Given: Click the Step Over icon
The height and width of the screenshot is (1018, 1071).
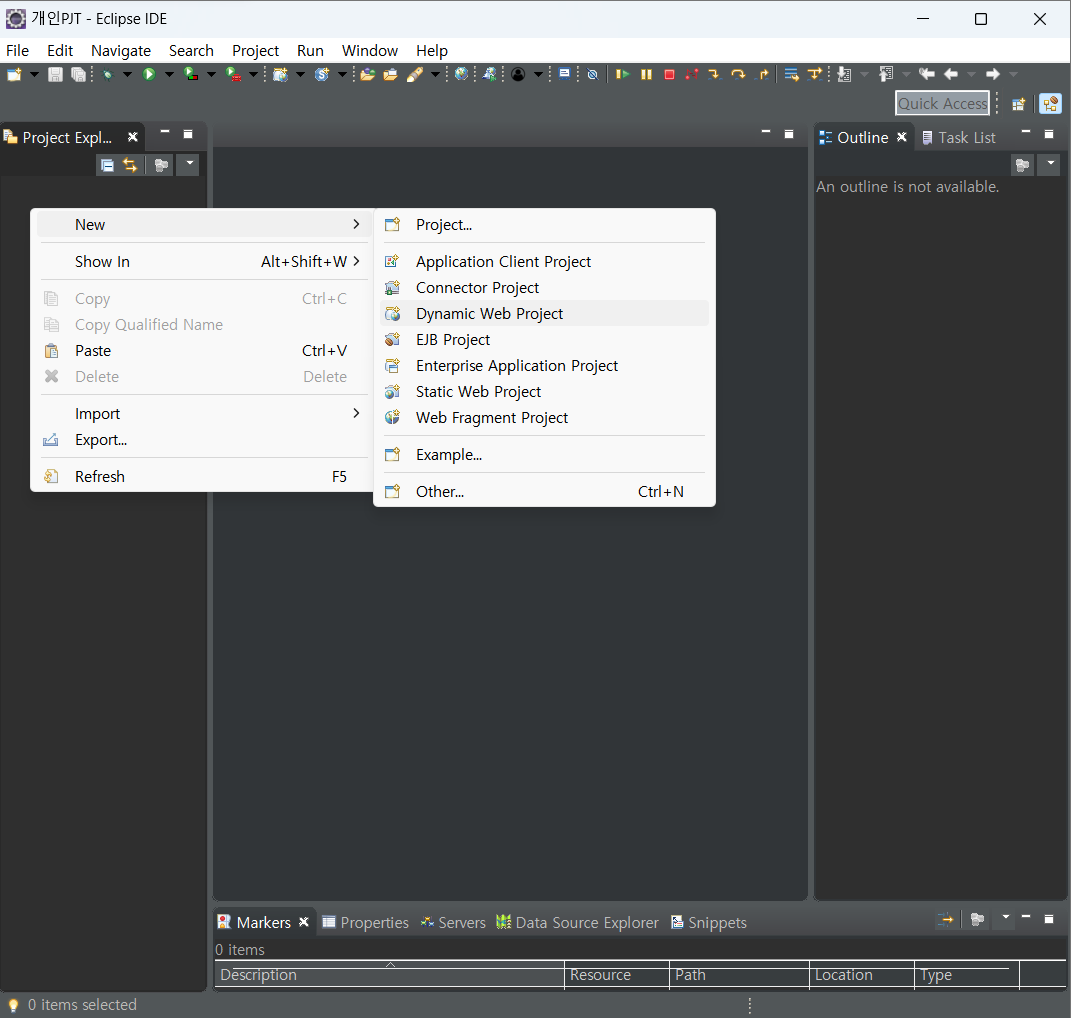Looking at the screenshot, I should point(738,74).
